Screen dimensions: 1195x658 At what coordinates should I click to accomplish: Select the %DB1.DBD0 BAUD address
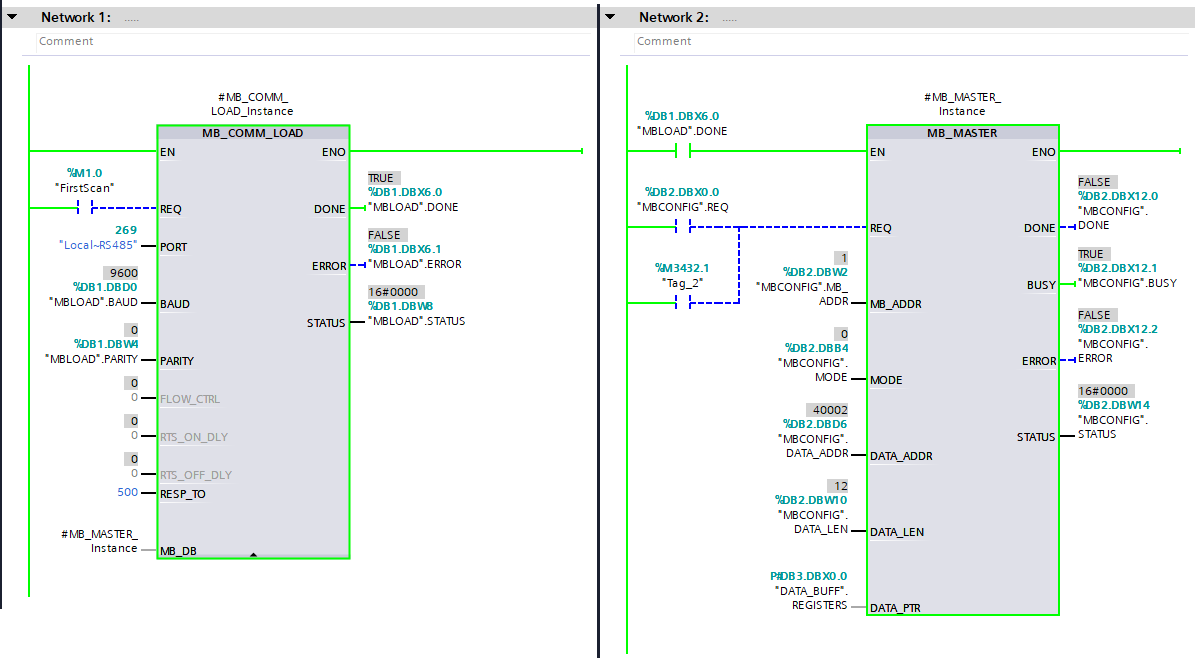(x=105, y=288)
